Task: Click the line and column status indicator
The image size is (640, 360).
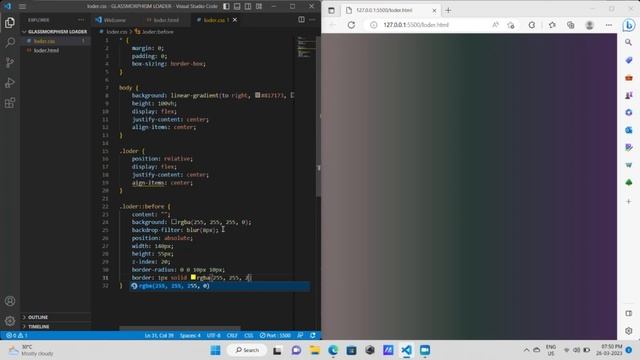Action: pyautogui.click(x=159, y=336)
